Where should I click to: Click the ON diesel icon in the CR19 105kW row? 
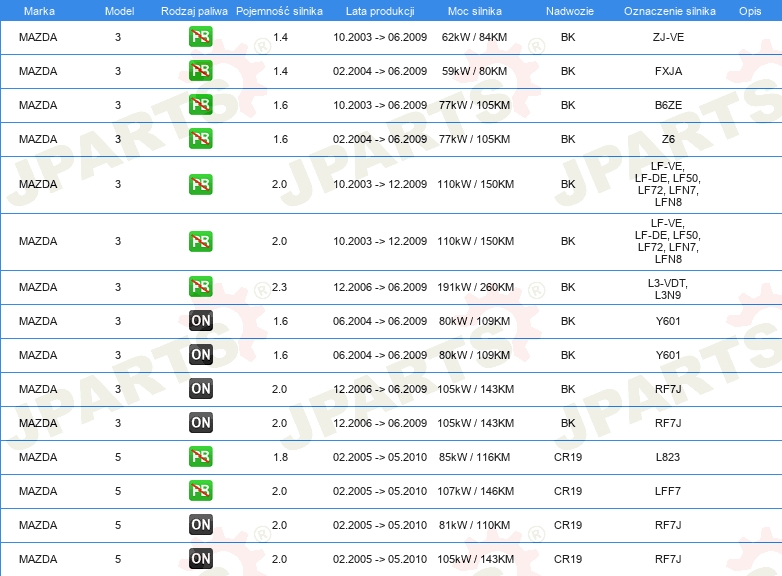pos(200,559)
